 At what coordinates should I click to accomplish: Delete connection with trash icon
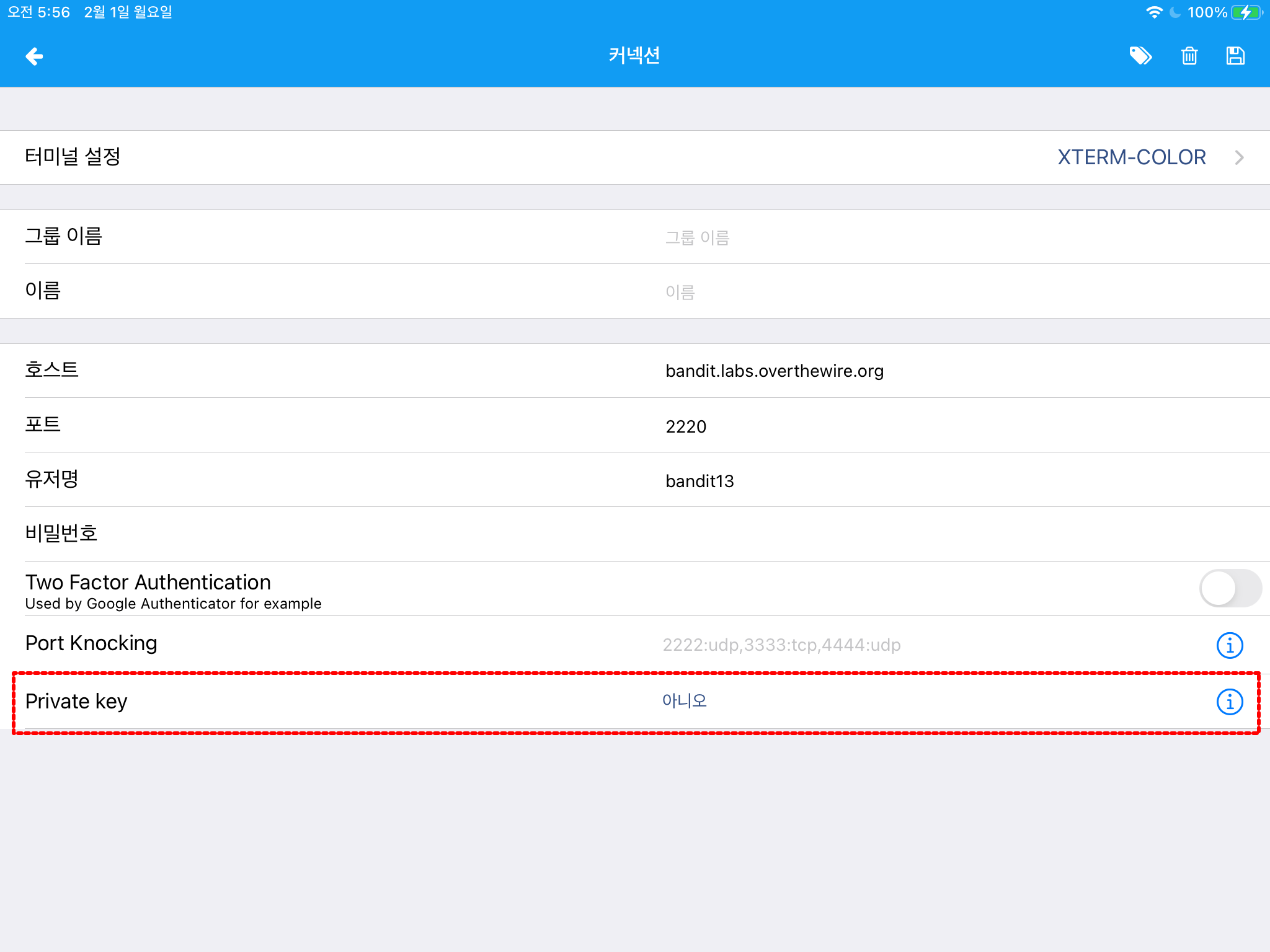click(1189, 56)
